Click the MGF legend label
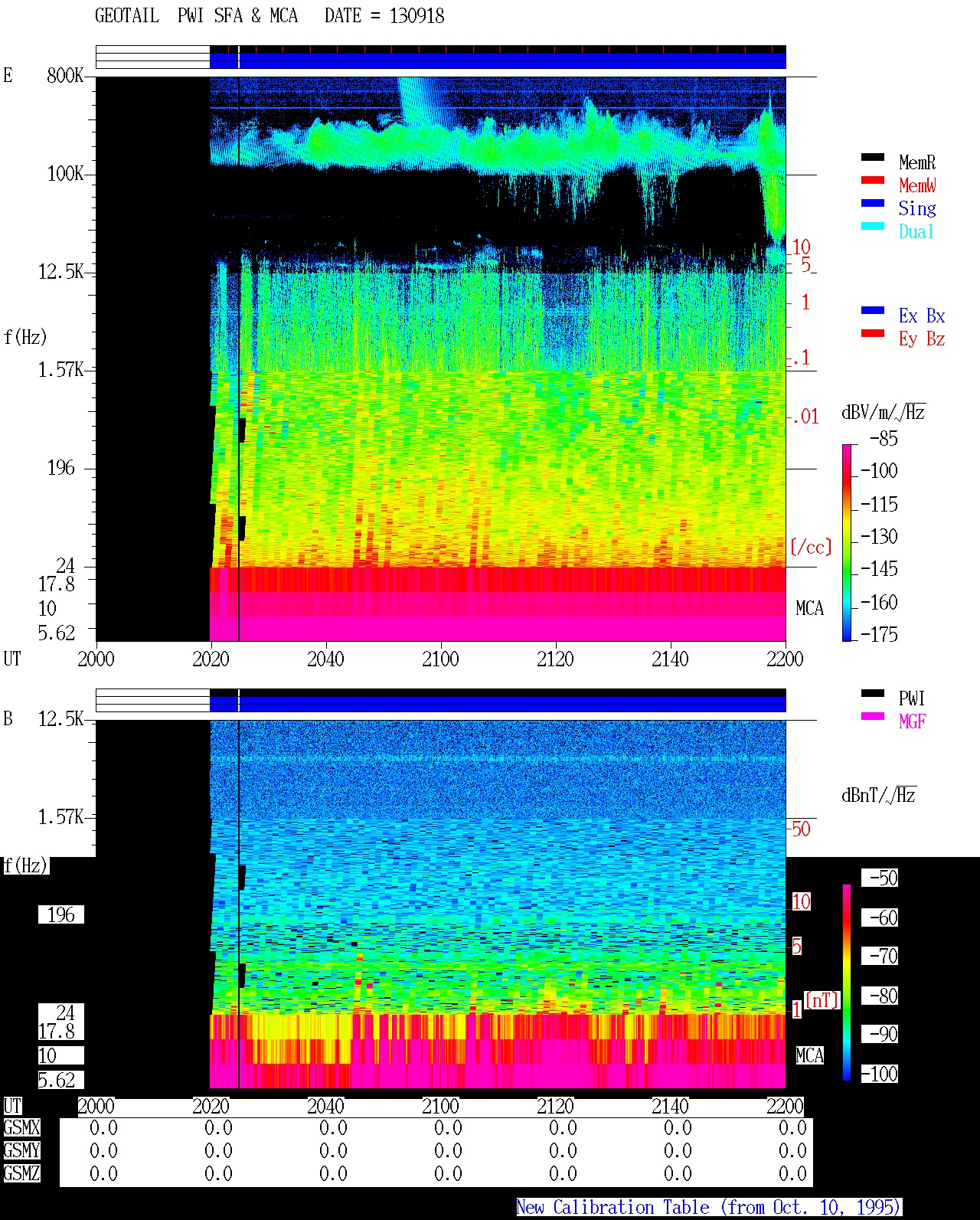Image resolution: width=980 pixels, height=1220 pixels. click(x=912, y=721)
